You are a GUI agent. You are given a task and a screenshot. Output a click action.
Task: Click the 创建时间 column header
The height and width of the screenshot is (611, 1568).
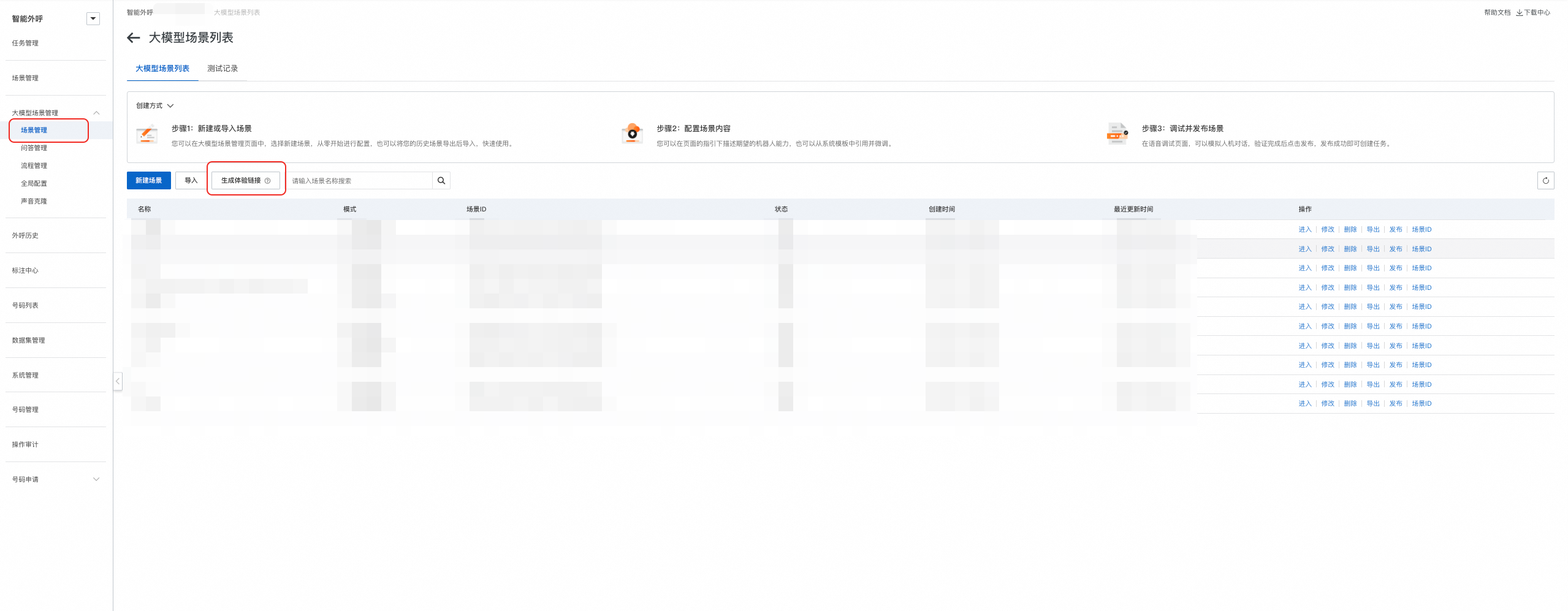pos(942,210)
